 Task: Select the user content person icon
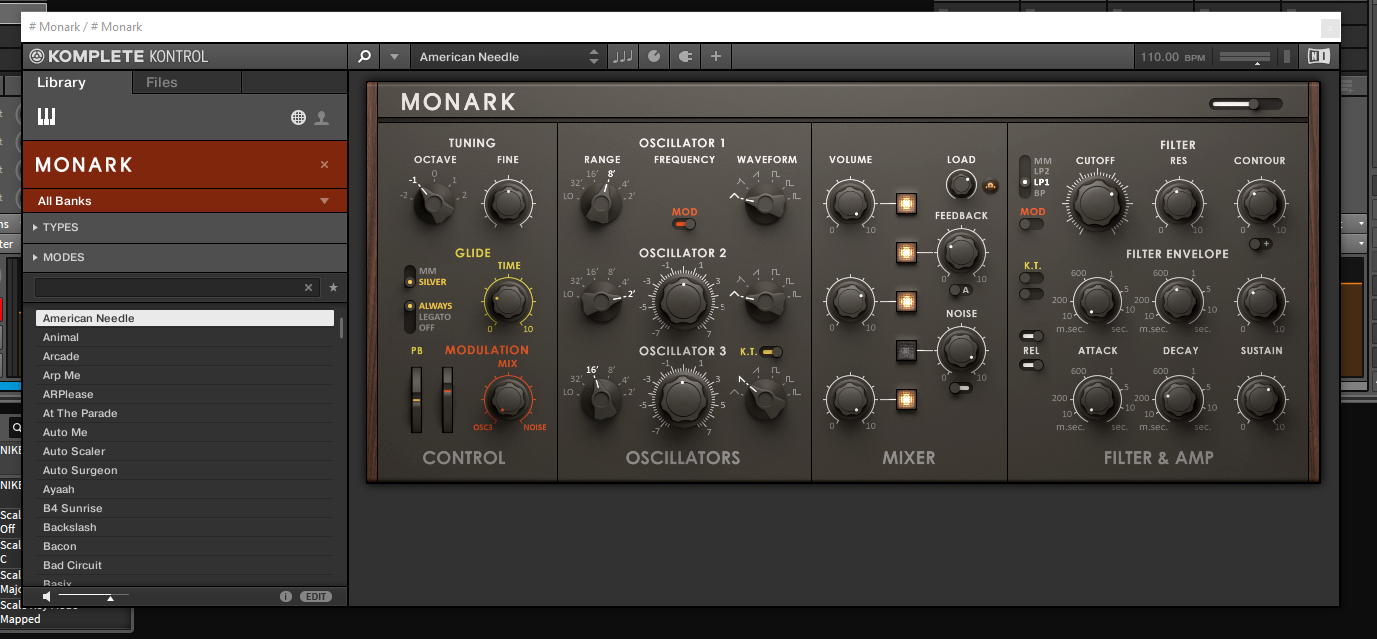pos(321,118)
